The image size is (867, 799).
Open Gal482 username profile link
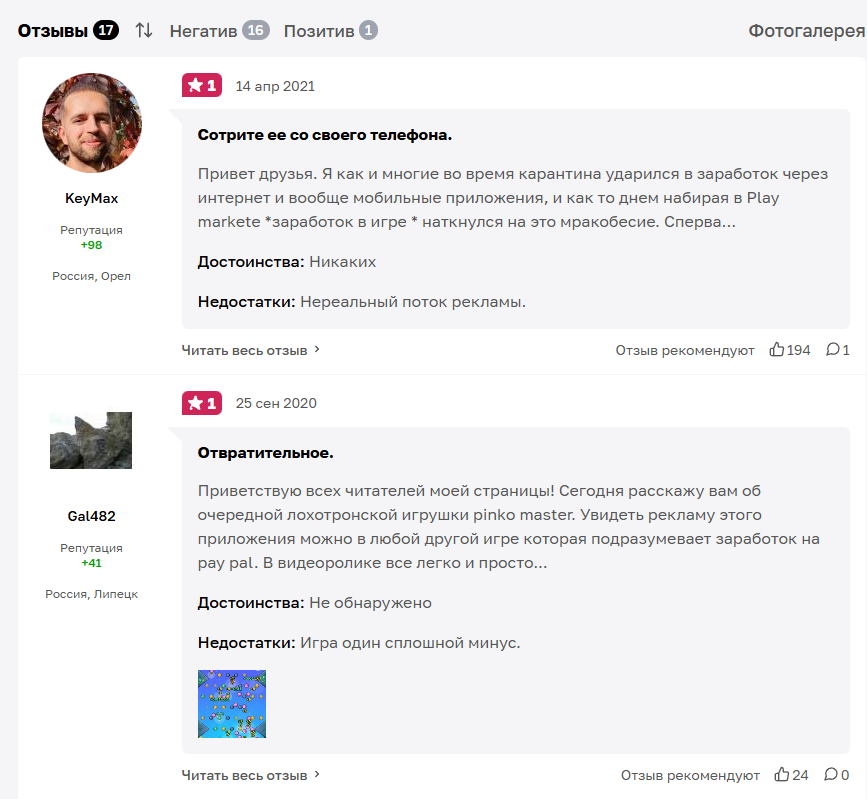tap(92, 516)
